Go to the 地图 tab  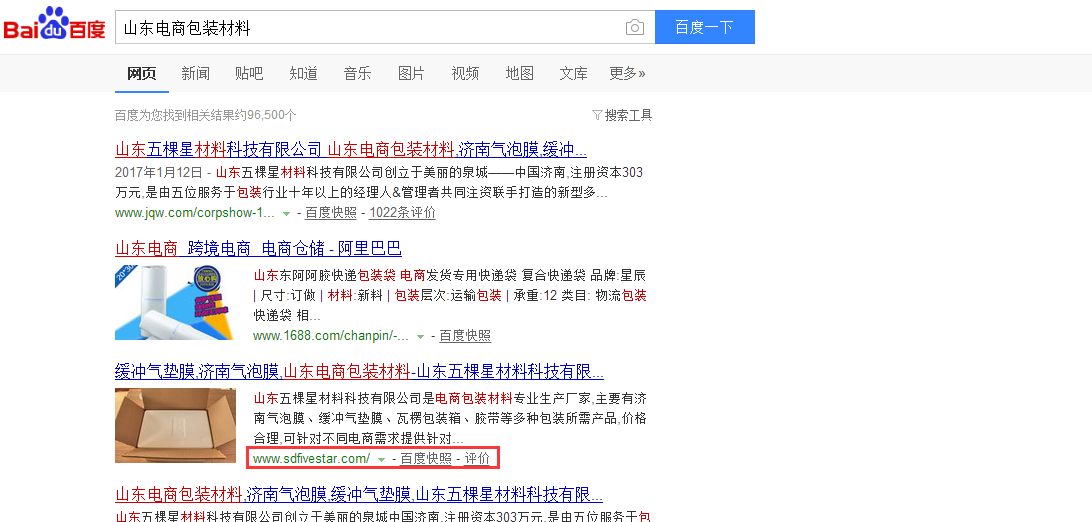click(519, 73)
